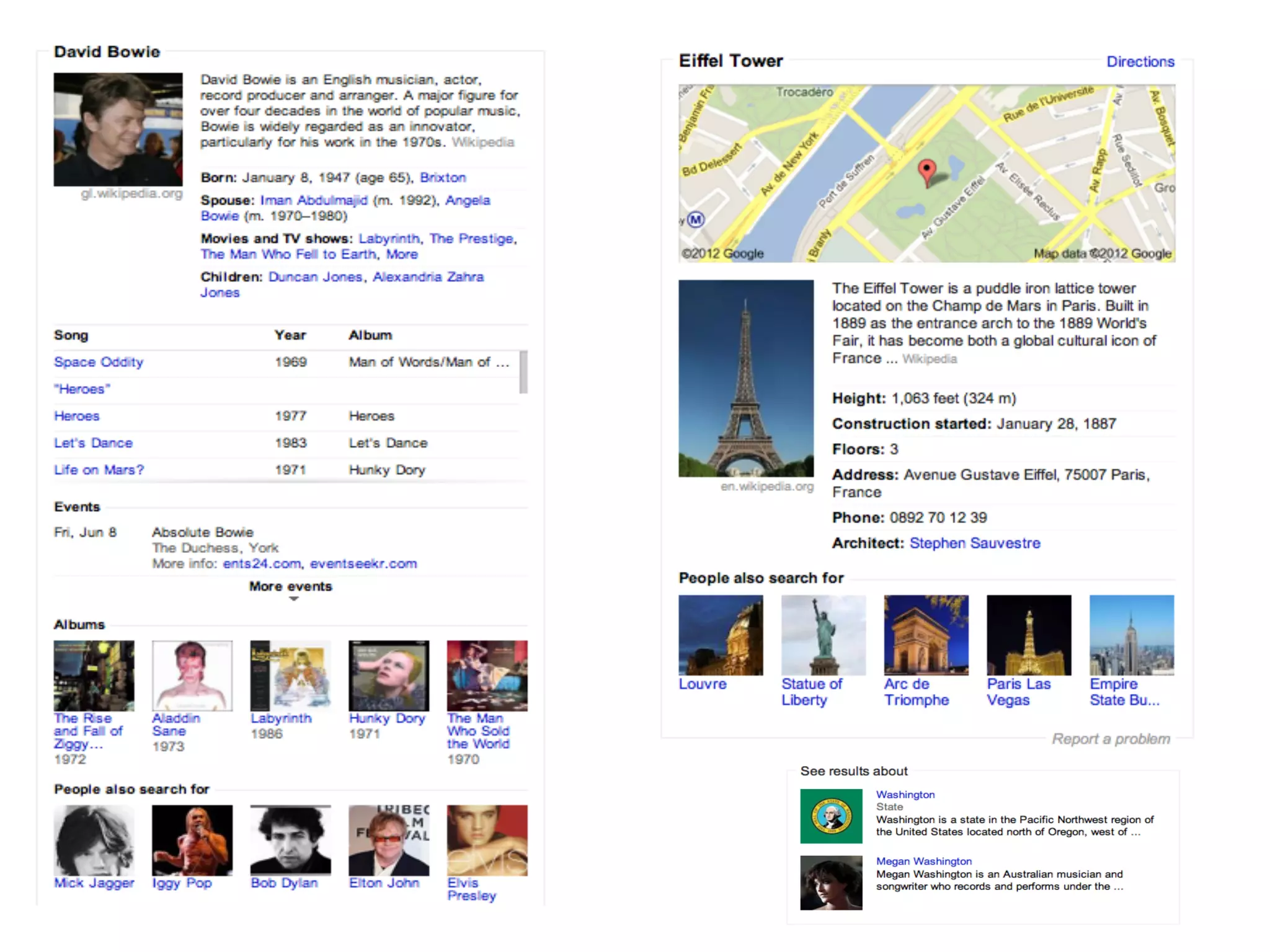Click the Space Oddity song link
This screenshot has height=952, width=1270.
click(99, 362)
